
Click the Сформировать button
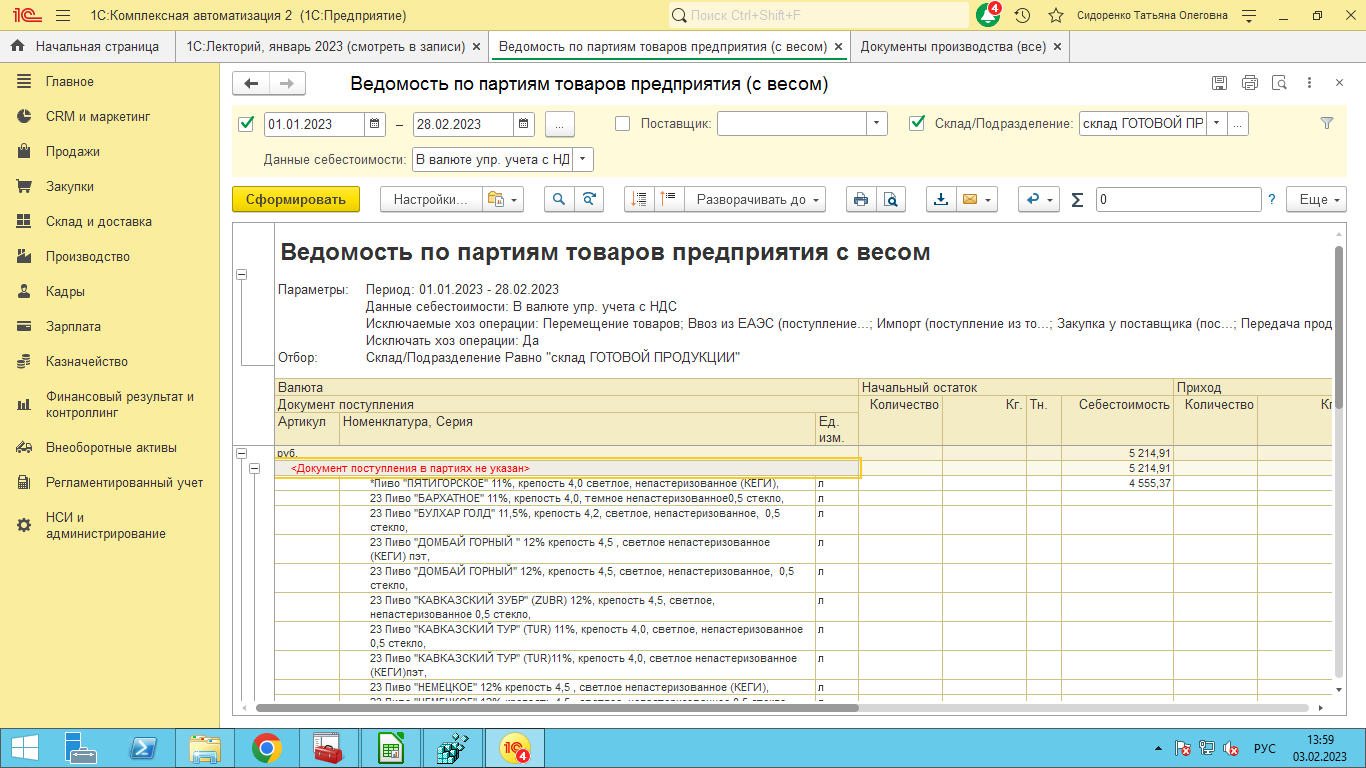[295, 199]
